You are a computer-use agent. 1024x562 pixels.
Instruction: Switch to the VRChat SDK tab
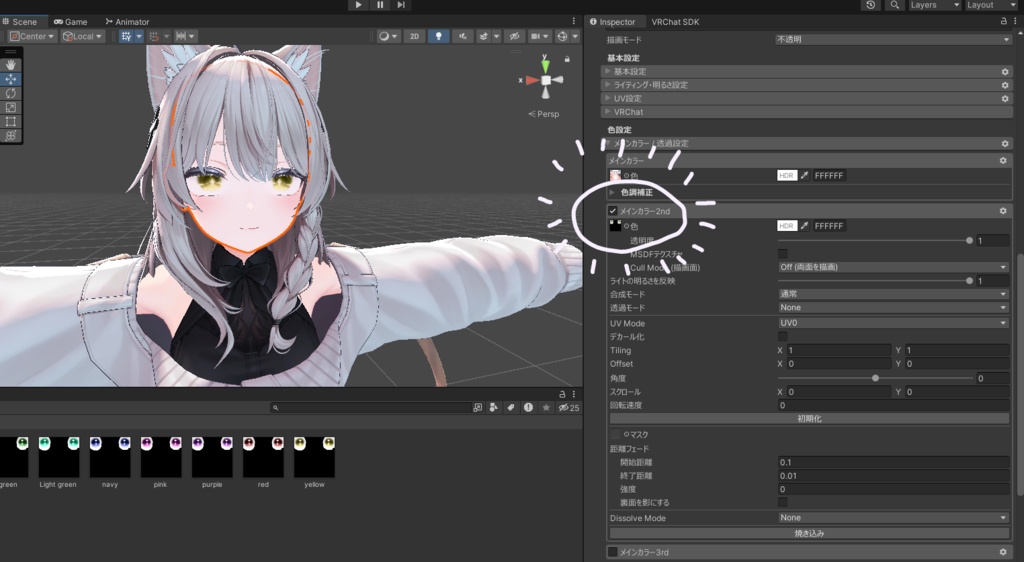click(675, 22)
